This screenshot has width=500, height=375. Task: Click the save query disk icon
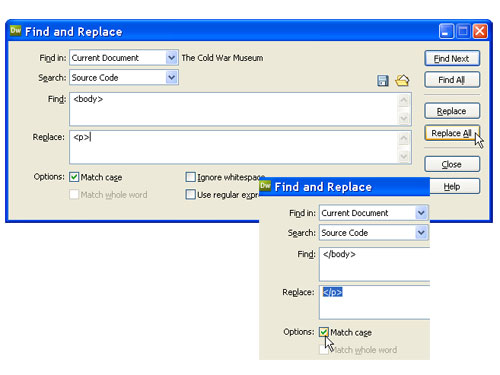[383, 81]
